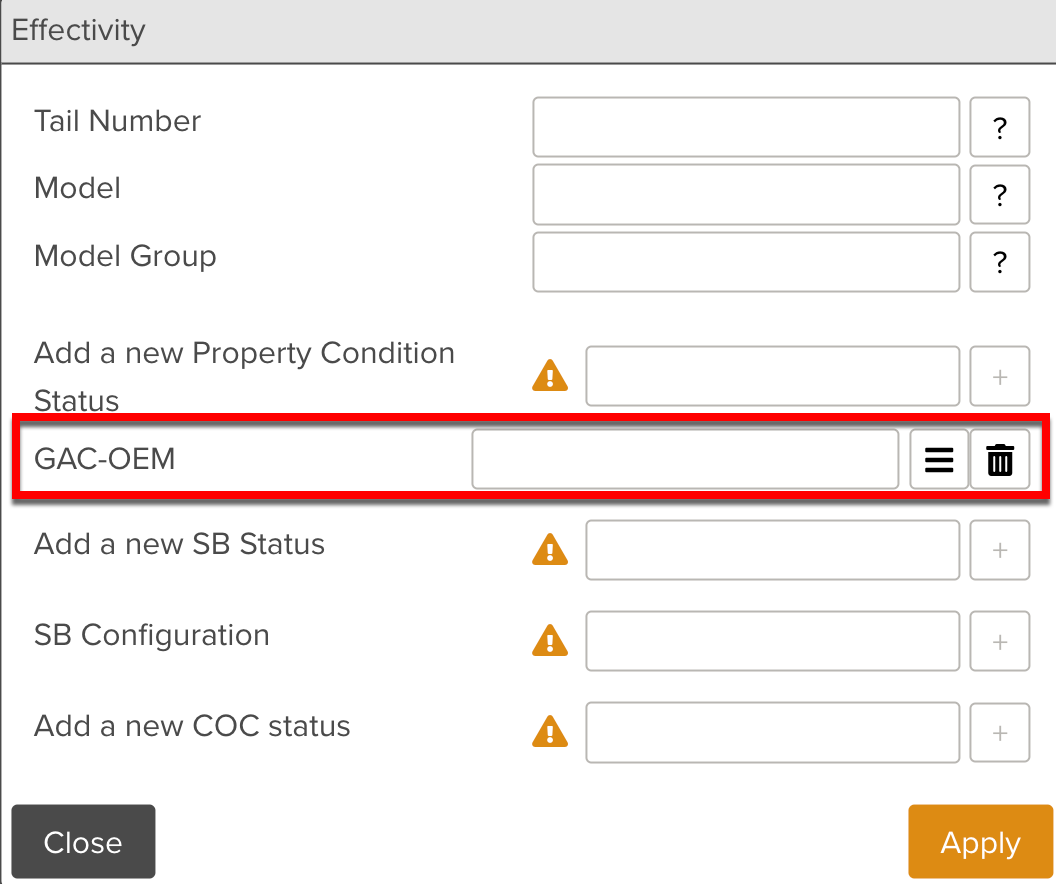
Task: Click the plus button for SB Configuration
Action: click(x=999, y=641)
